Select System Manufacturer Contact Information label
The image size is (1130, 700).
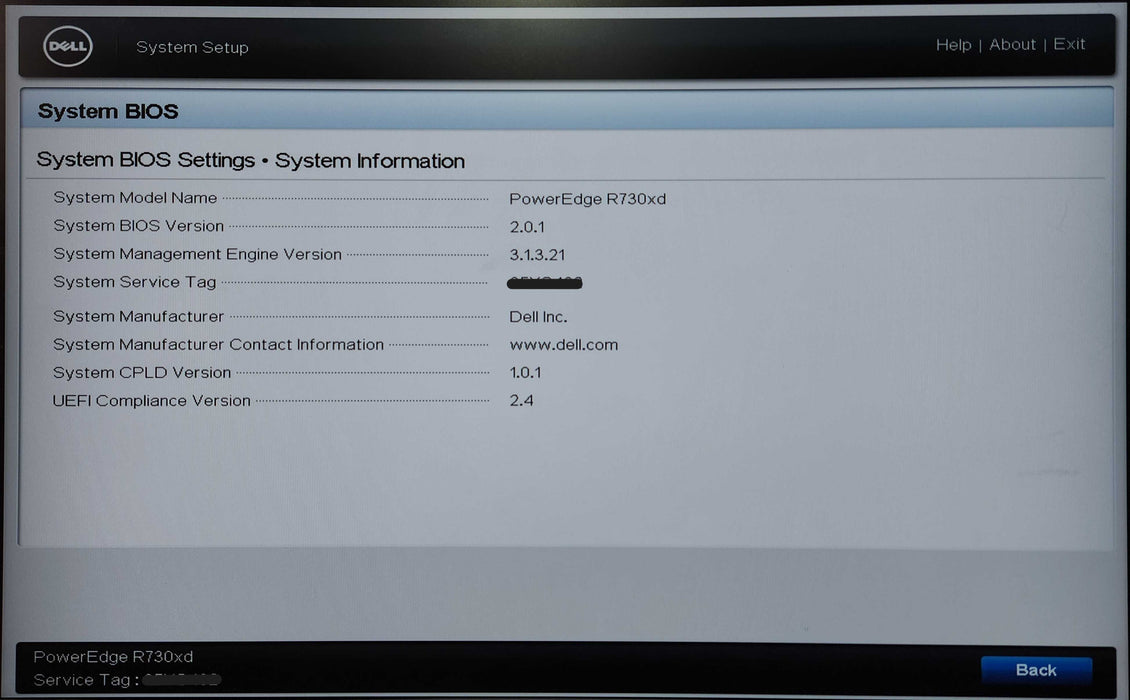pos(218,345)
